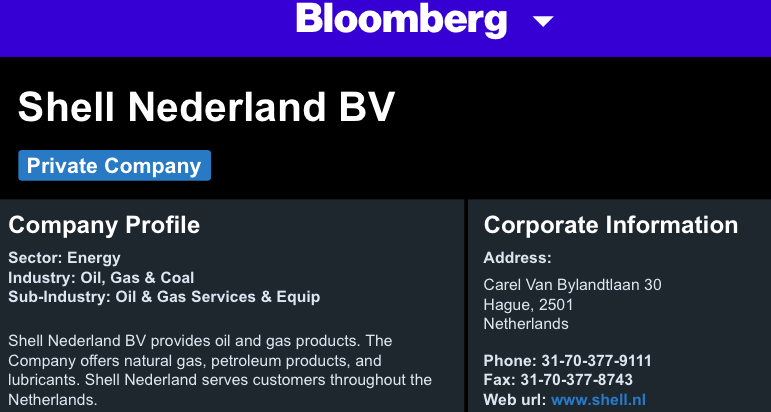Click the Bloomberg logo in header
This screenshot has width=771, height=412.
(x=401, y=20)
